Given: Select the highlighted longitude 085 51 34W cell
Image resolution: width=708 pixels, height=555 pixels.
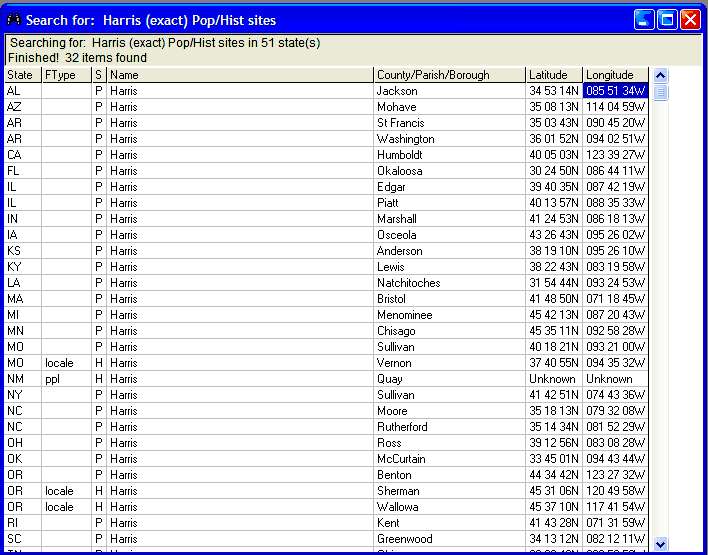Looking at the screenshot, I should 615,91.
